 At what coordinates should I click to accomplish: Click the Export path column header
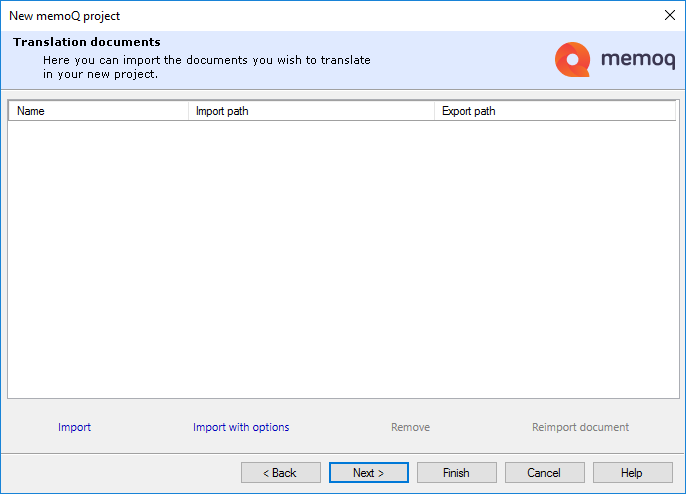click(x=555, y=111)
